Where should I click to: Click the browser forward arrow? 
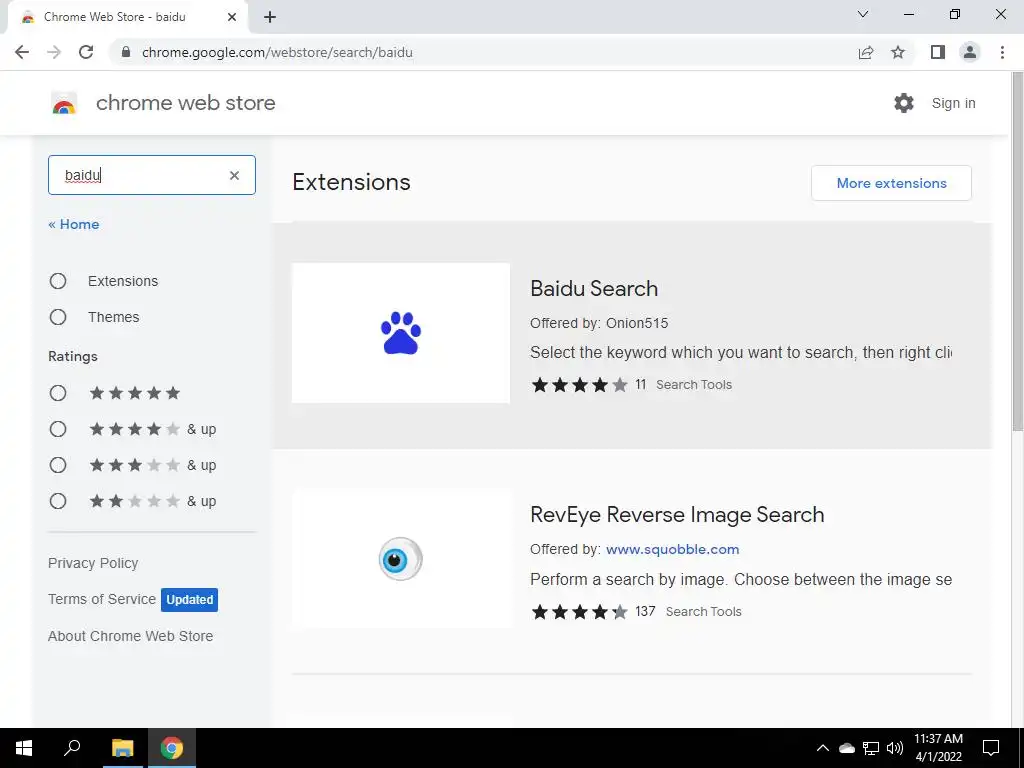(54, 52)
